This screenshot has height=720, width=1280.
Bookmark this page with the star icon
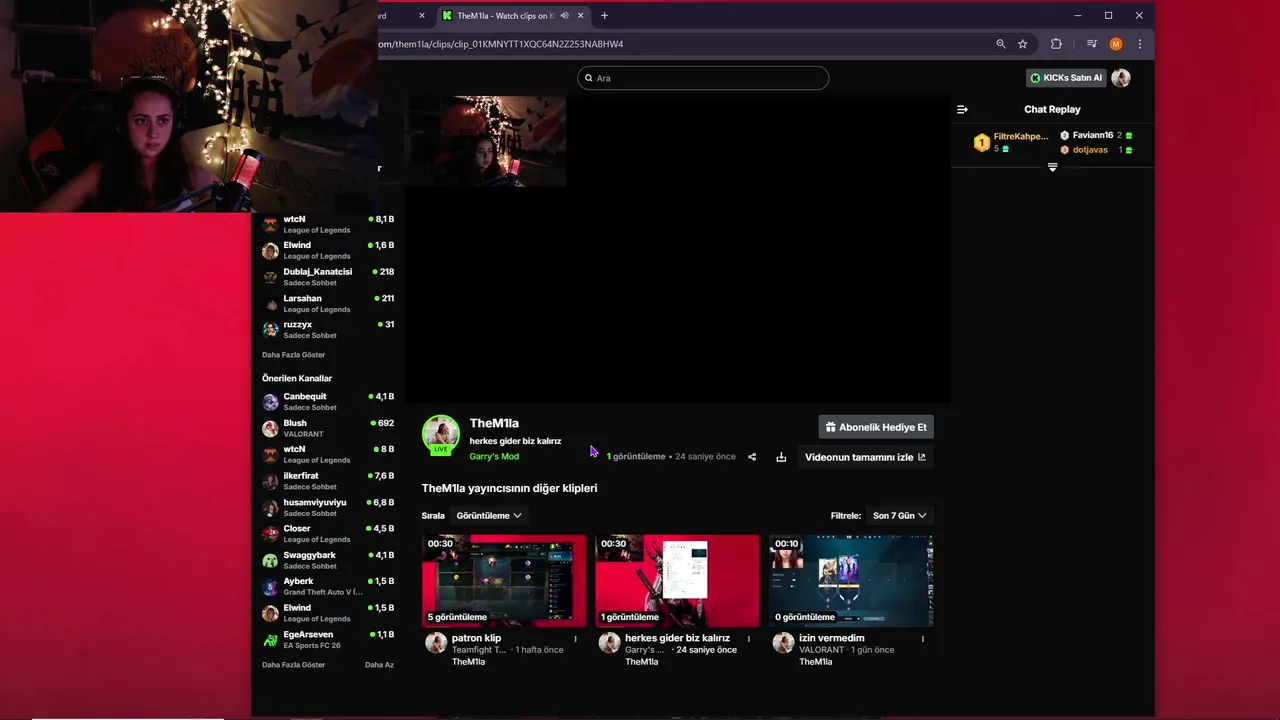click(1022, 44)
